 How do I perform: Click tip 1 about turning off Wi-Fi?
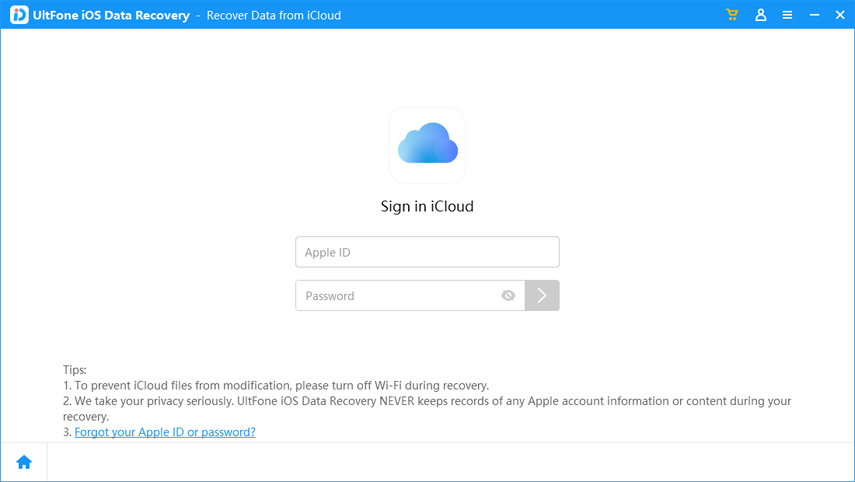tap(276, 385)
